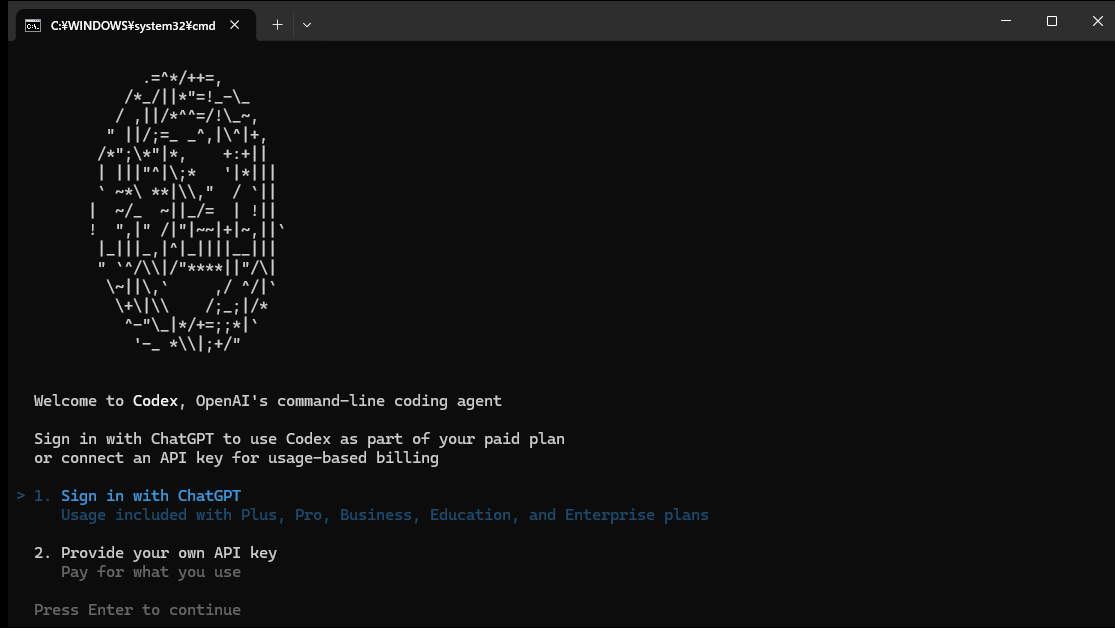Click the 'Press Enter to continue' prompt

[x=137, y=610]
